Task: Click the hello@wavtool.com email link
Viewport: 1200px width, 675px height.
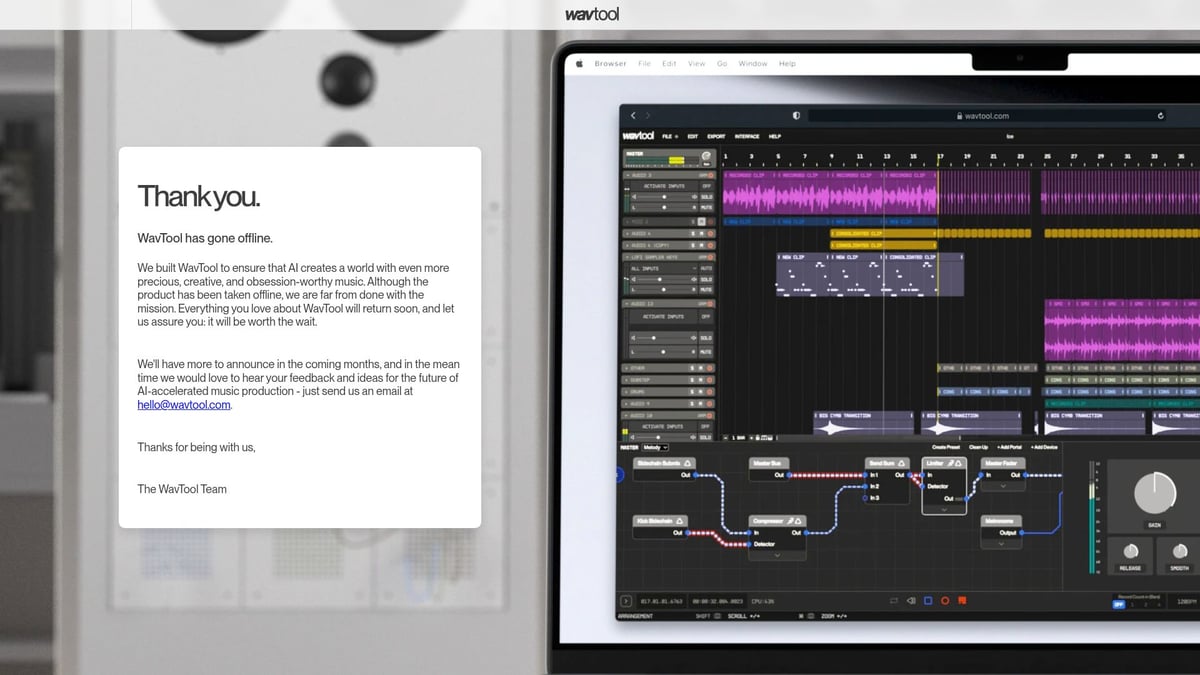Action: pyautogui.click(x=183, y=404)
